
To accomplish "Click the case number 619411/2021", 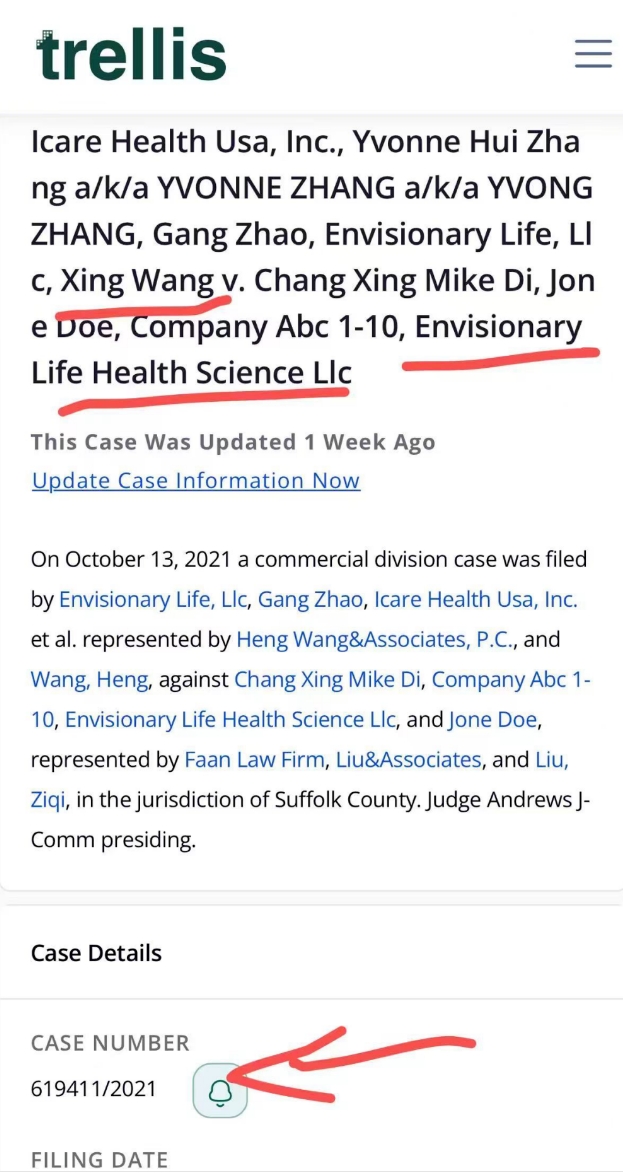I will point(94,1088).
